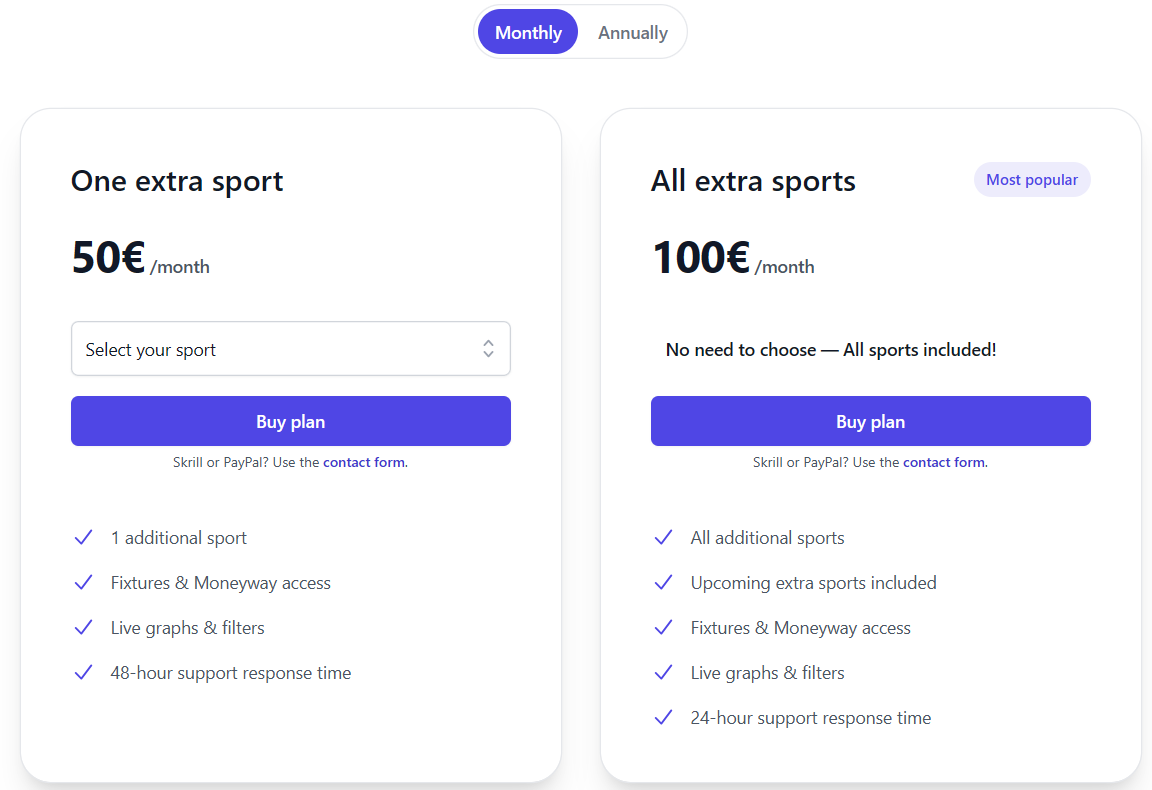The width and height of the screenshot is (1152, 790).
Task: Click checkmark next to "Upcoming extra sports included"
Action: [663, 583]
